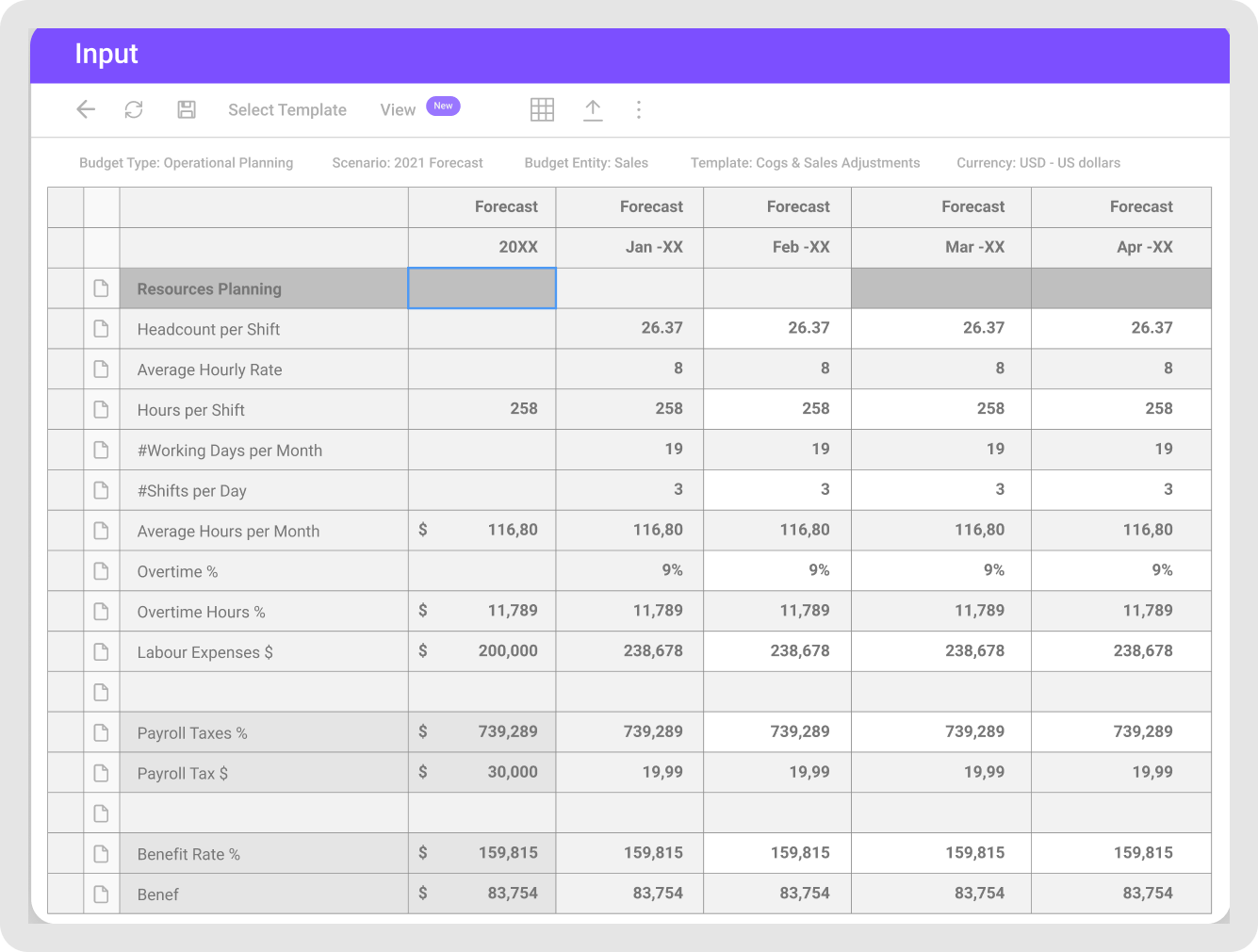1258x952 pixels.
Task: Click the document icon beside Benefit Rate %
Action: pos(102,853)
